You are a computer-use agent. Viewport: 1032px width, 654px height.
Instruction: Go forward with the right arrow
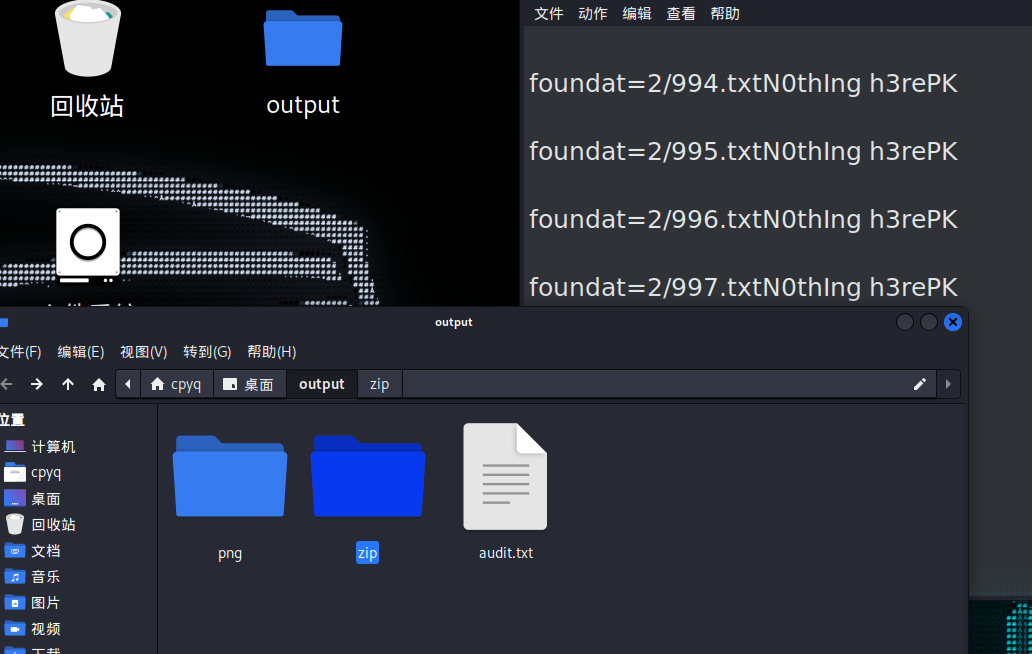coord(37,384)
